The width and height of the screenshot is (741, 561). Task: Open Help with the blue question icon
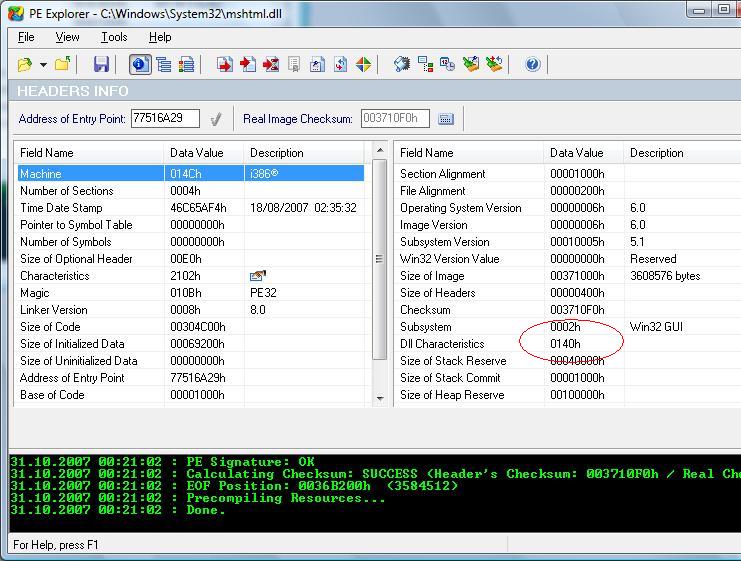tap(533, 64)
